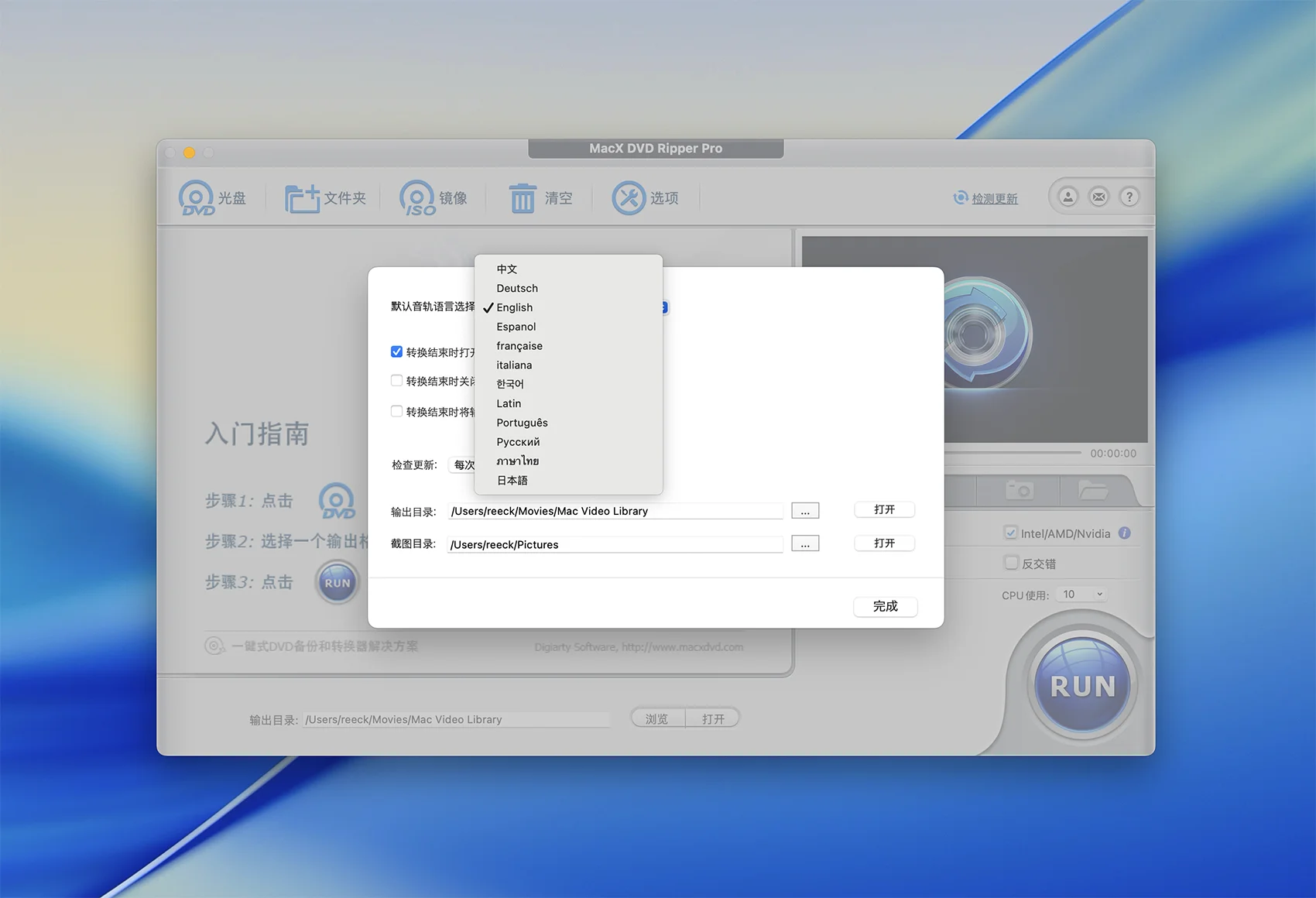This screenshot has width=1316, height=898.
Task: Browse for output folder with ellipsis button
Action: tap(805, 511)
